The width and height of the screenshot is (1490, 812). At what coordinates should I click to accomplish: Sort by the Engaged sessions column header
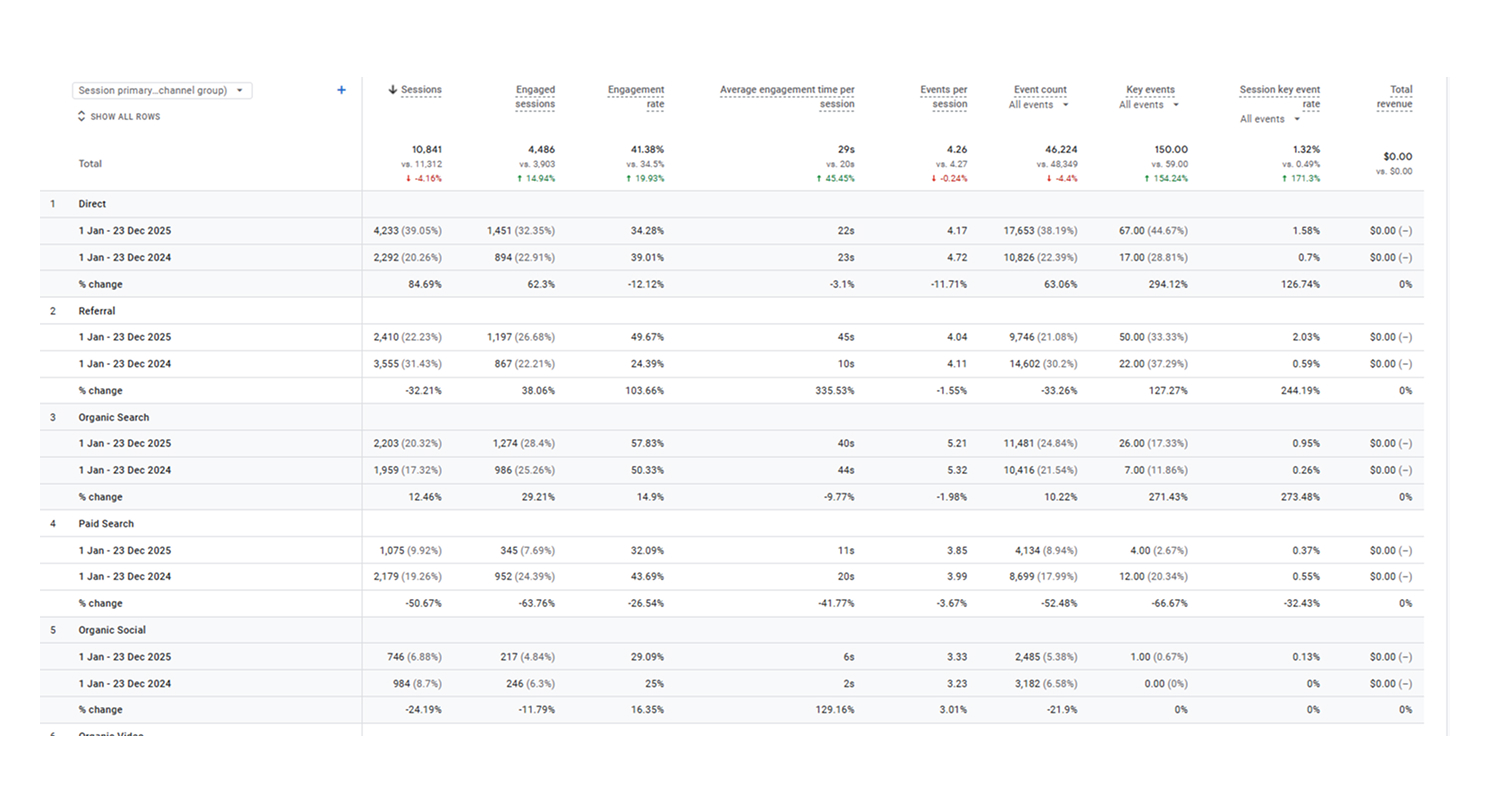coord(535,97)
